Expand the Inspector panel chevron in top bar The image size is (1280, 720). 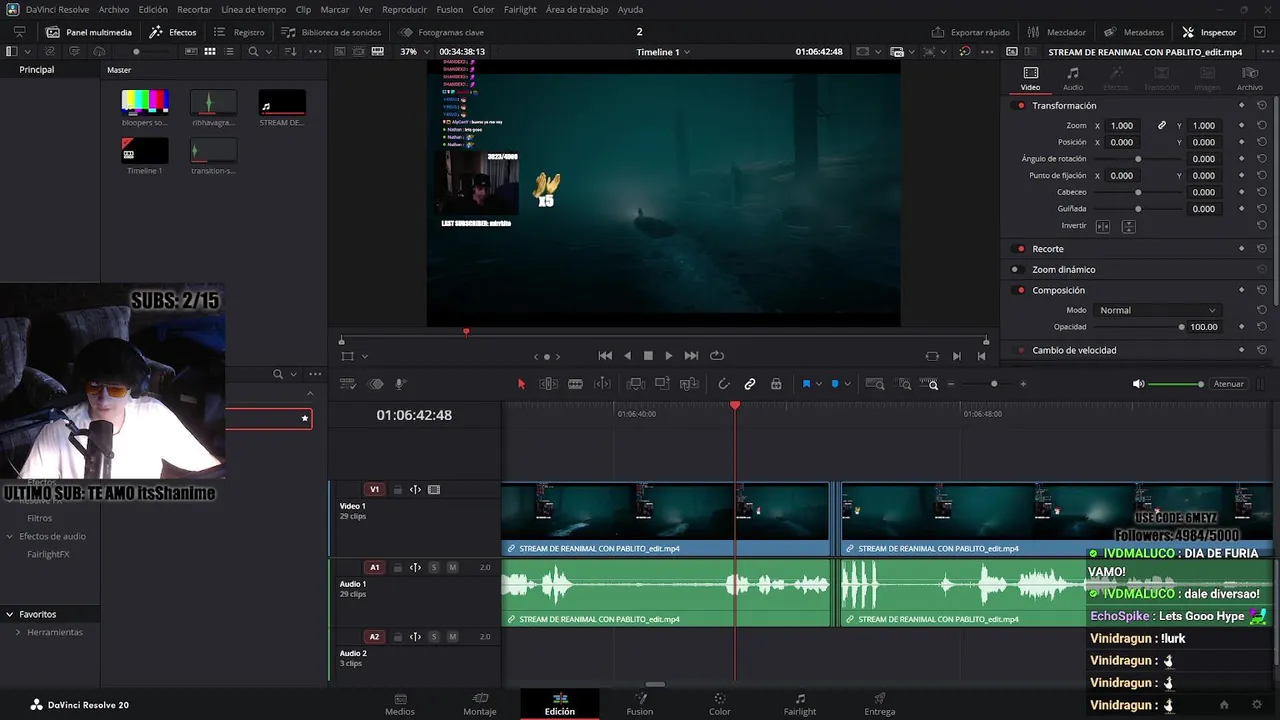coord(1259,32)
